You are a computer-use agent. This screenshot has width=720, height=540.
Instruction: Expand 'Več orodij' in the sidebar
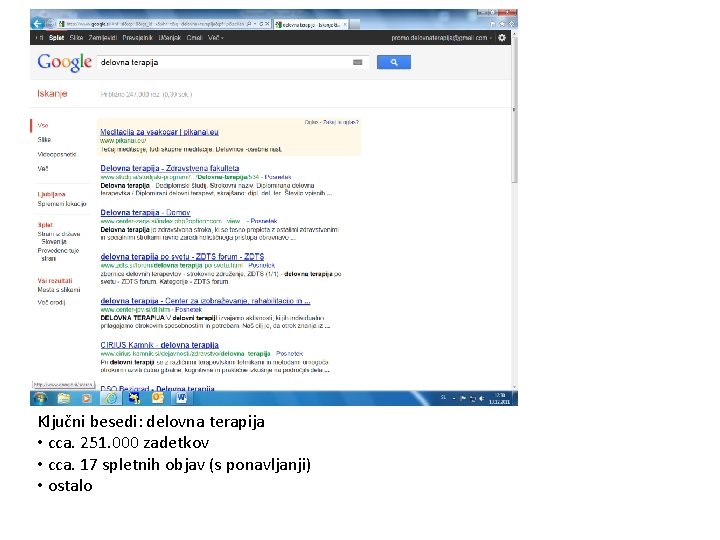(51, 303)
